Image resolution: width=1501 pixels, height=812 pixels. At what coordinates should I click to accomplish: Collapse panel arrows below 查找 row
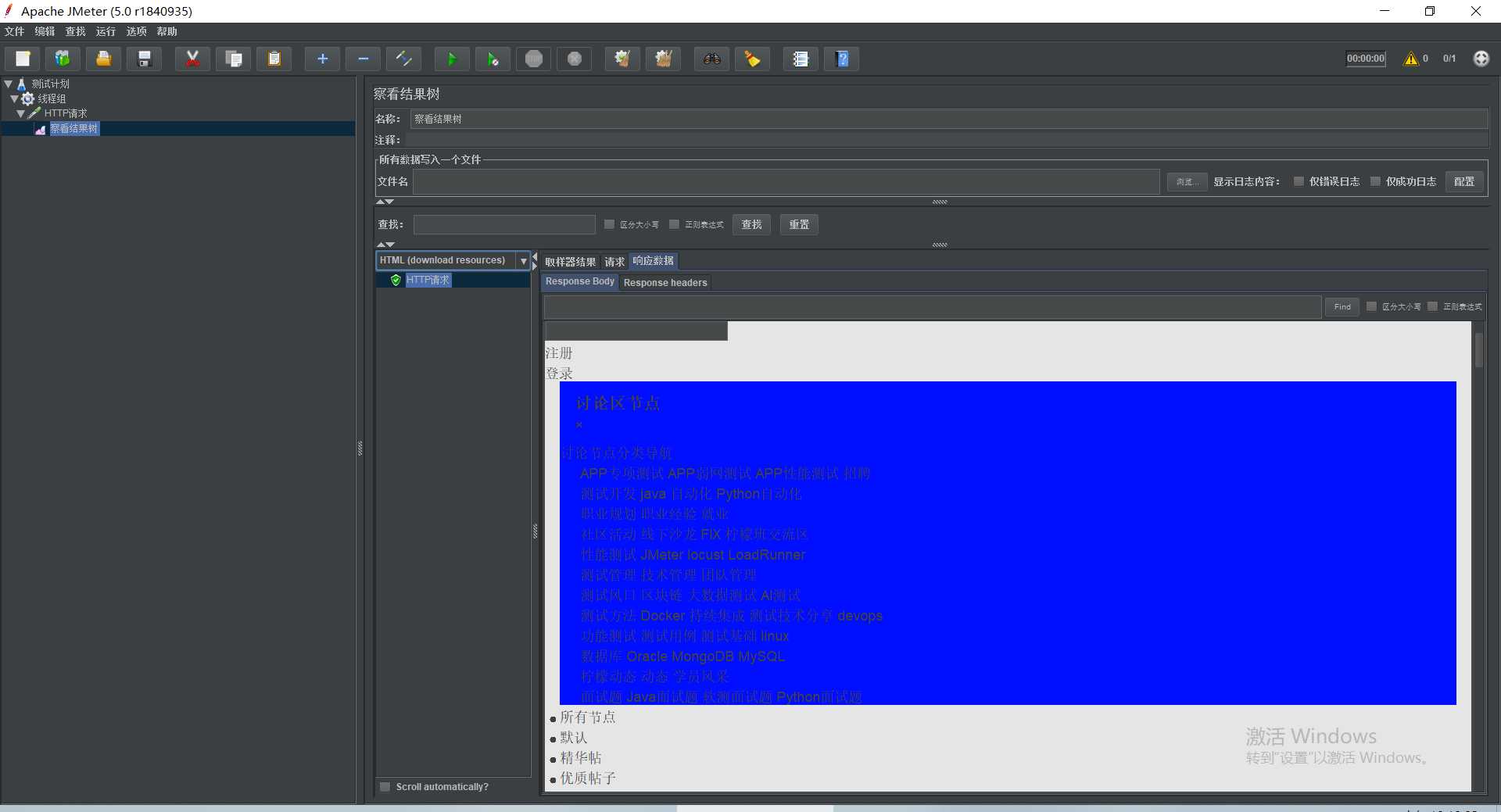pos(385,245)
